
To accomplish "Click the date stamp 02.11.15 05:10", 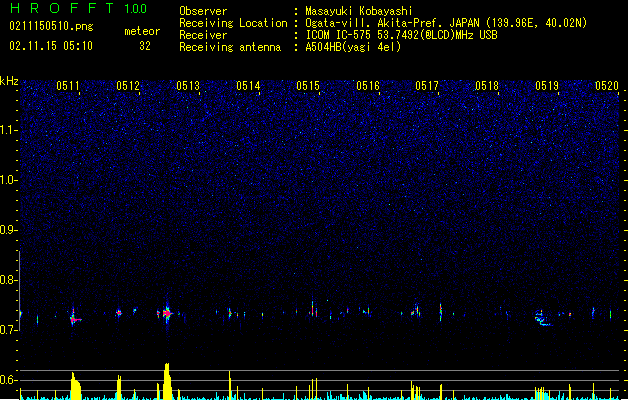I will [x=51, y=46].
